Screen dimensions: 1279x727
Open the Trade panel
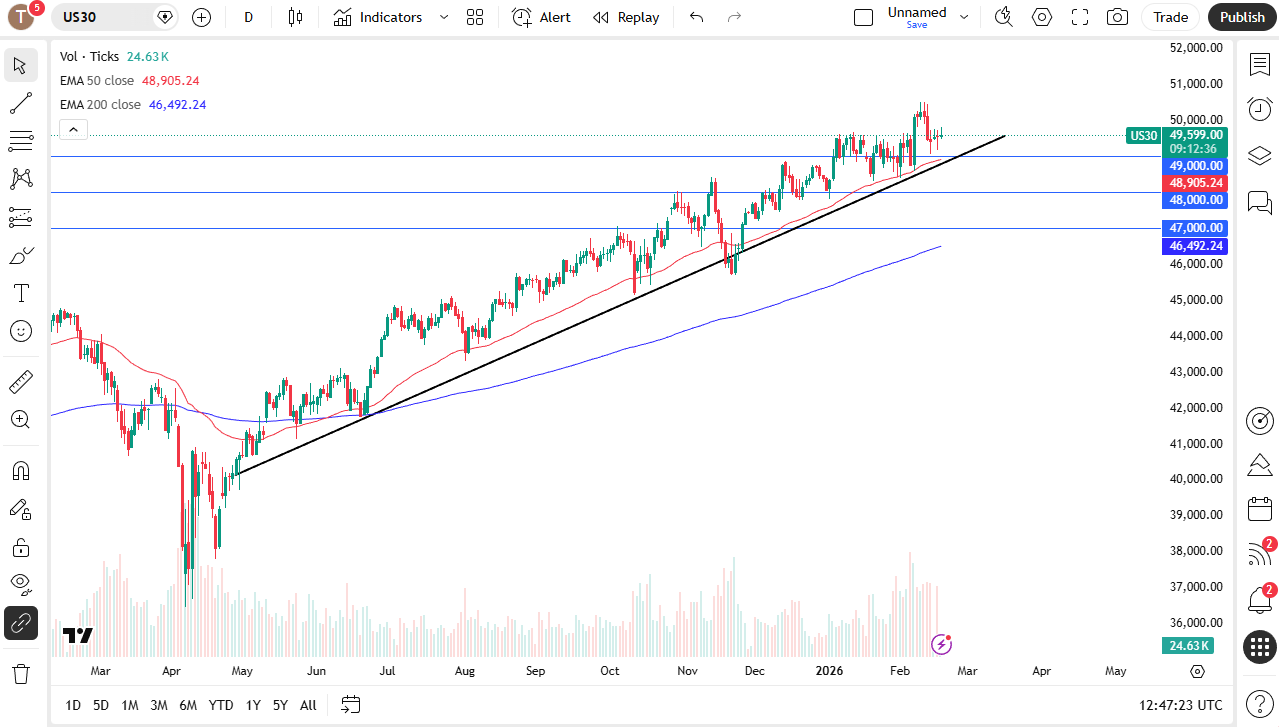point(1171,17)
